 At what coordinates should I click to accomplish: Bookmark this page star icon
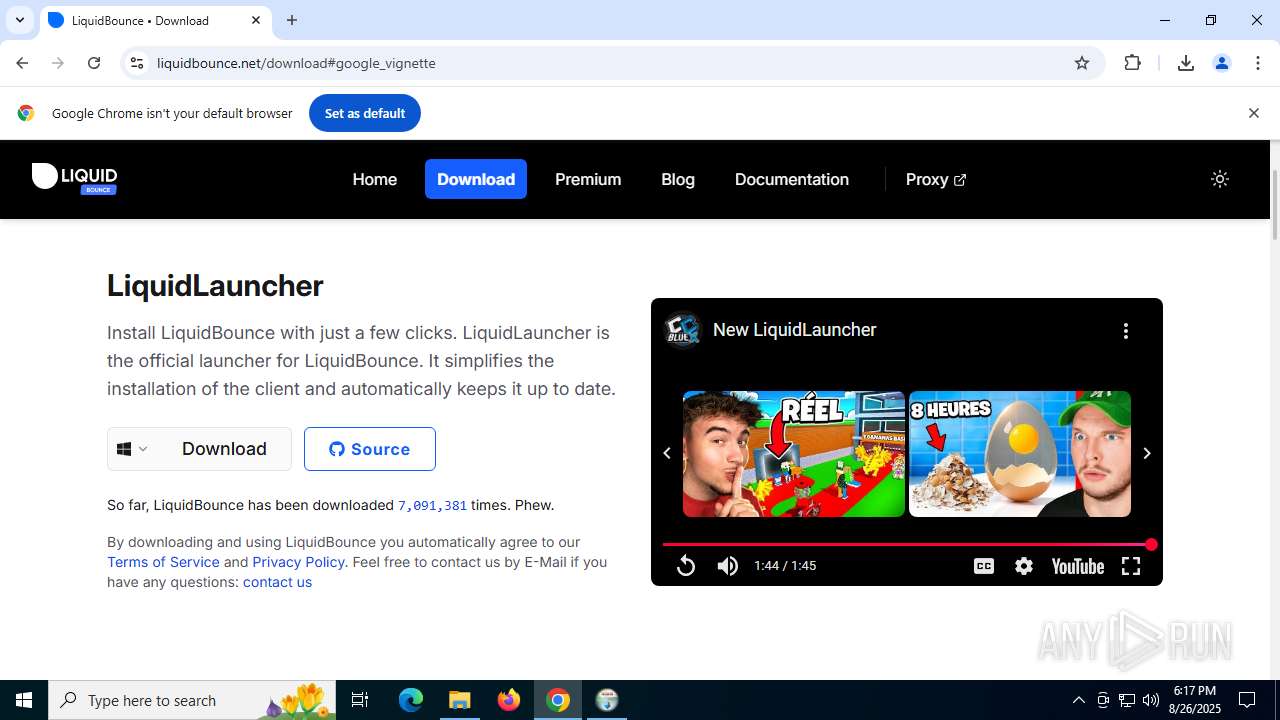click(1082, 63)
